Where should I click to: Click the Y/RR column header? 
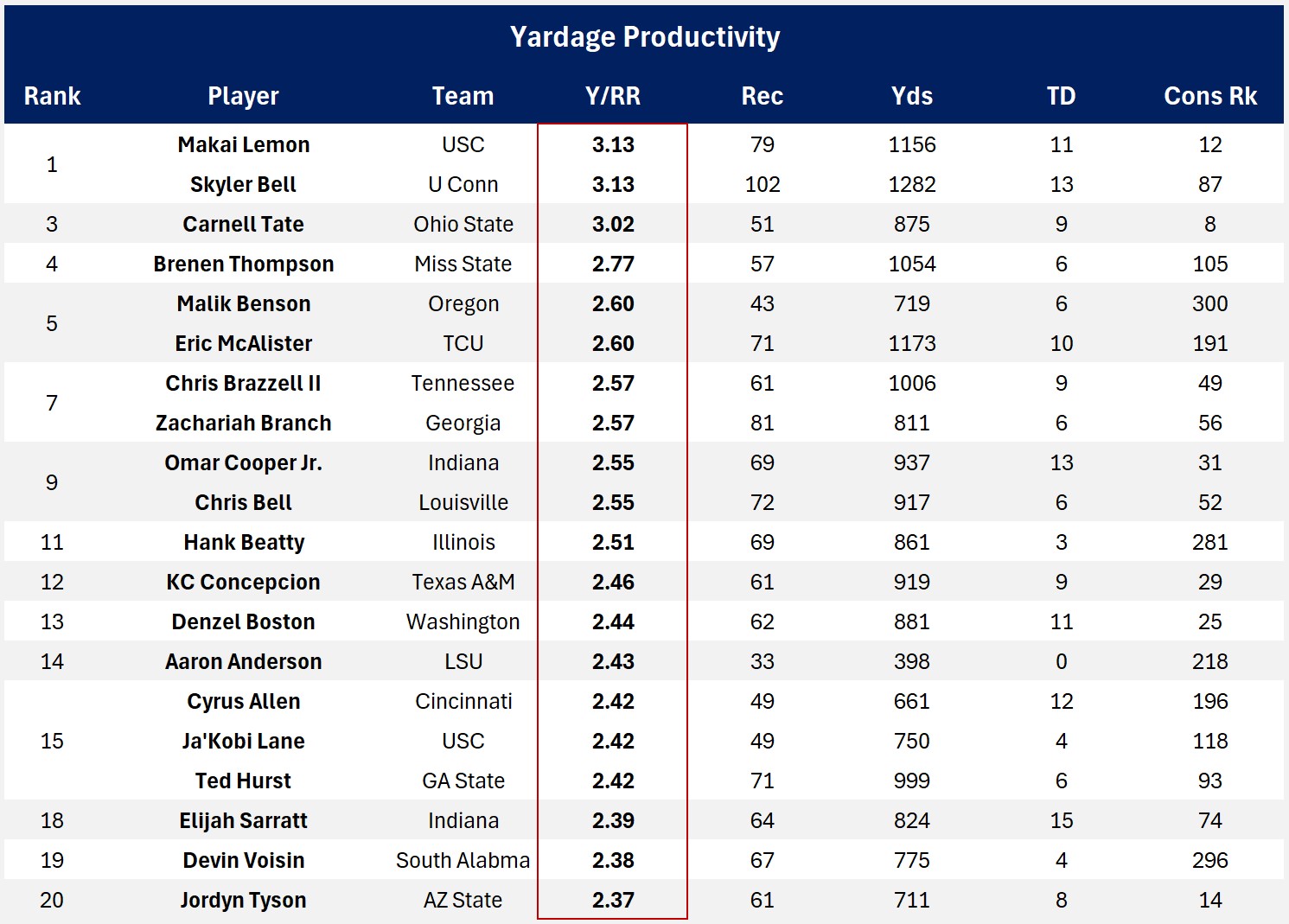point(613,96)
